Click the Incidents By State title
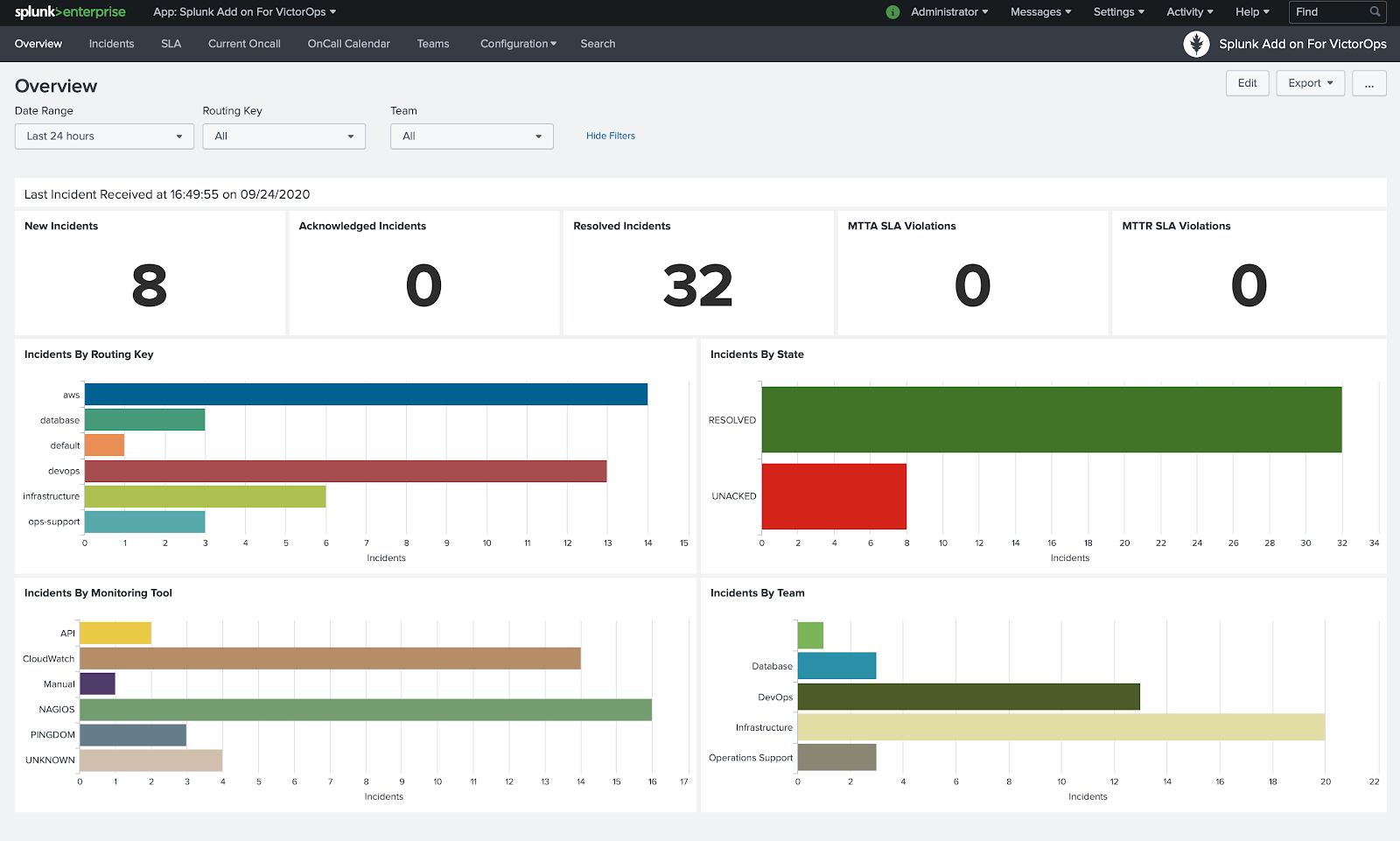Viewport: 1400px width, 841px height. tap(757, 354)
